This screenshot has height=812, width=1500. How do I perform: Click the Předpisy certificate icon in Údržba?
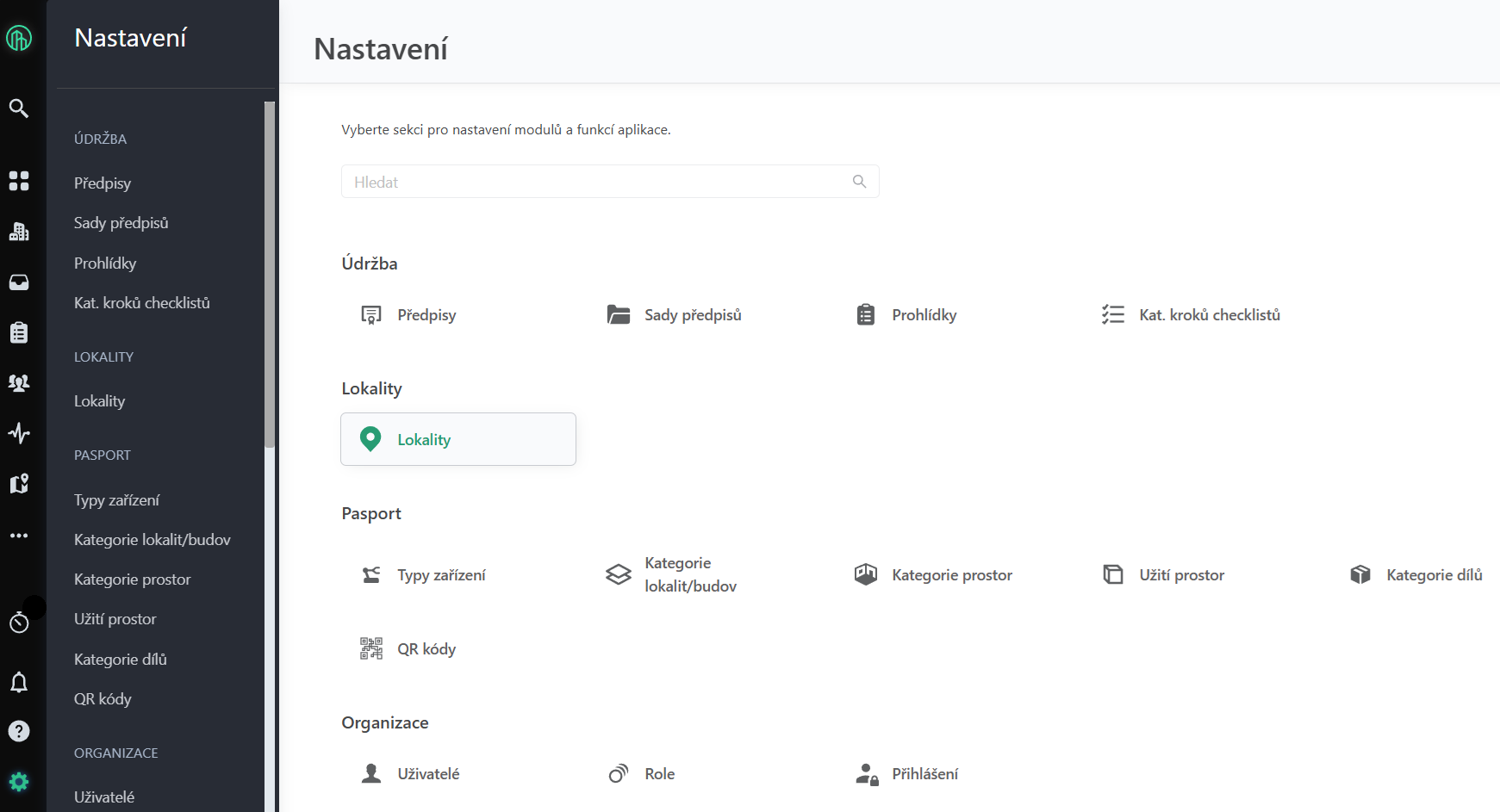point(371,315)
